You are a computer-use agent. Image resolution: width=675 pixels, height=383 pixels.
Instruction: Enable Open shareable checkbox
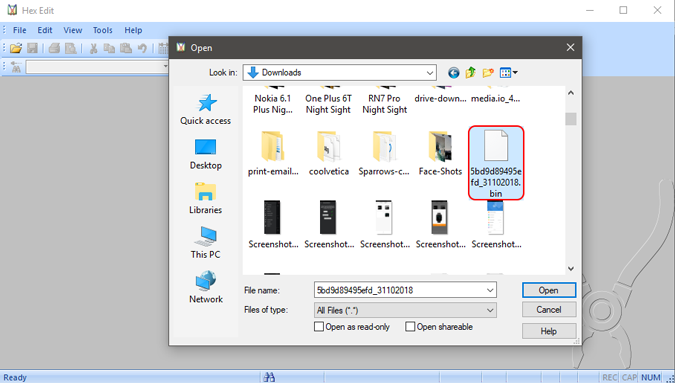click(410, 327)
